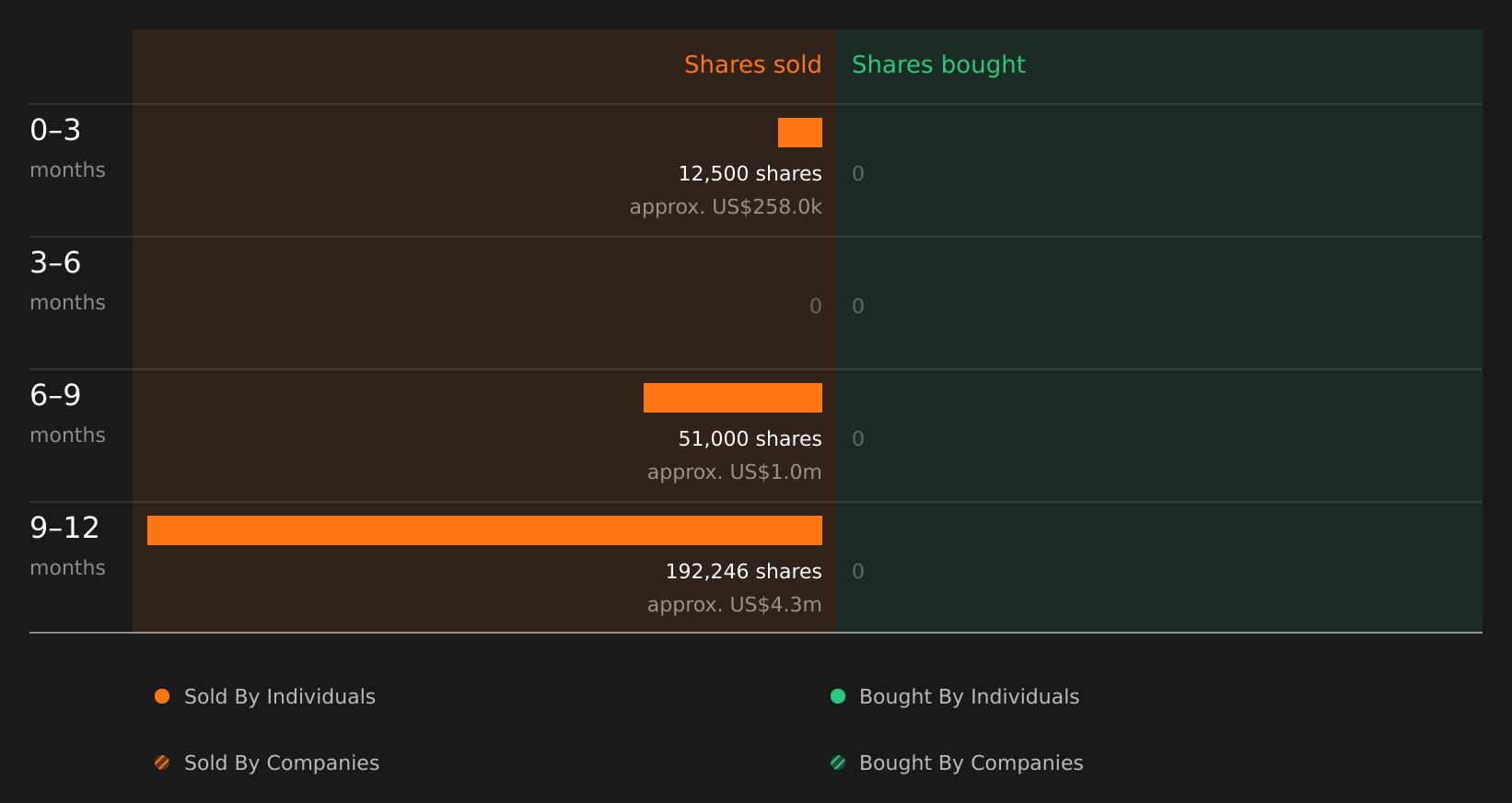Click the green Bought By Individuals legend dot

[x=838, y=696]
